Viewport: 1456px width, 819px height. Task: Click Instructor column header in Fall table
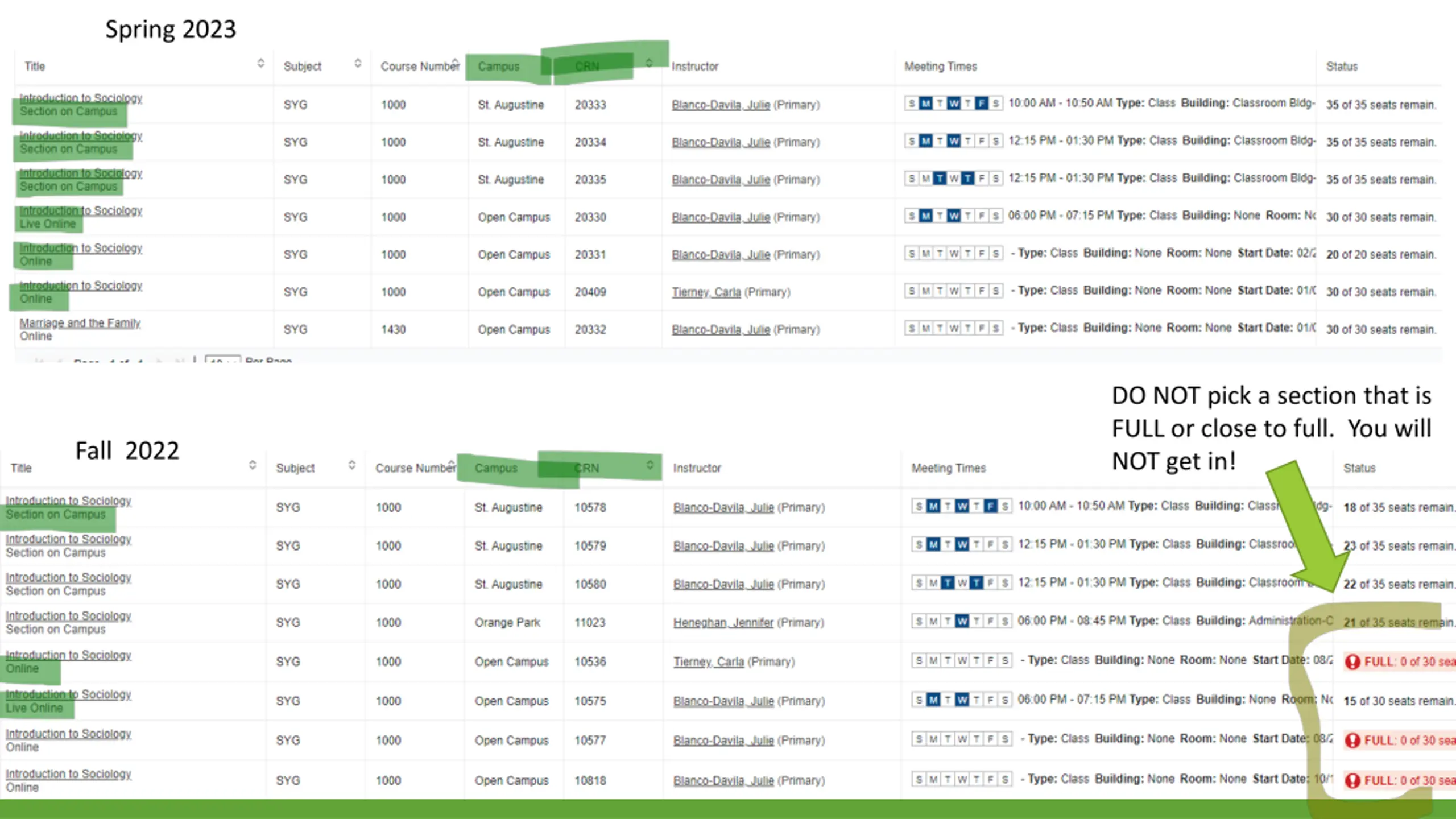coord(697,468)
